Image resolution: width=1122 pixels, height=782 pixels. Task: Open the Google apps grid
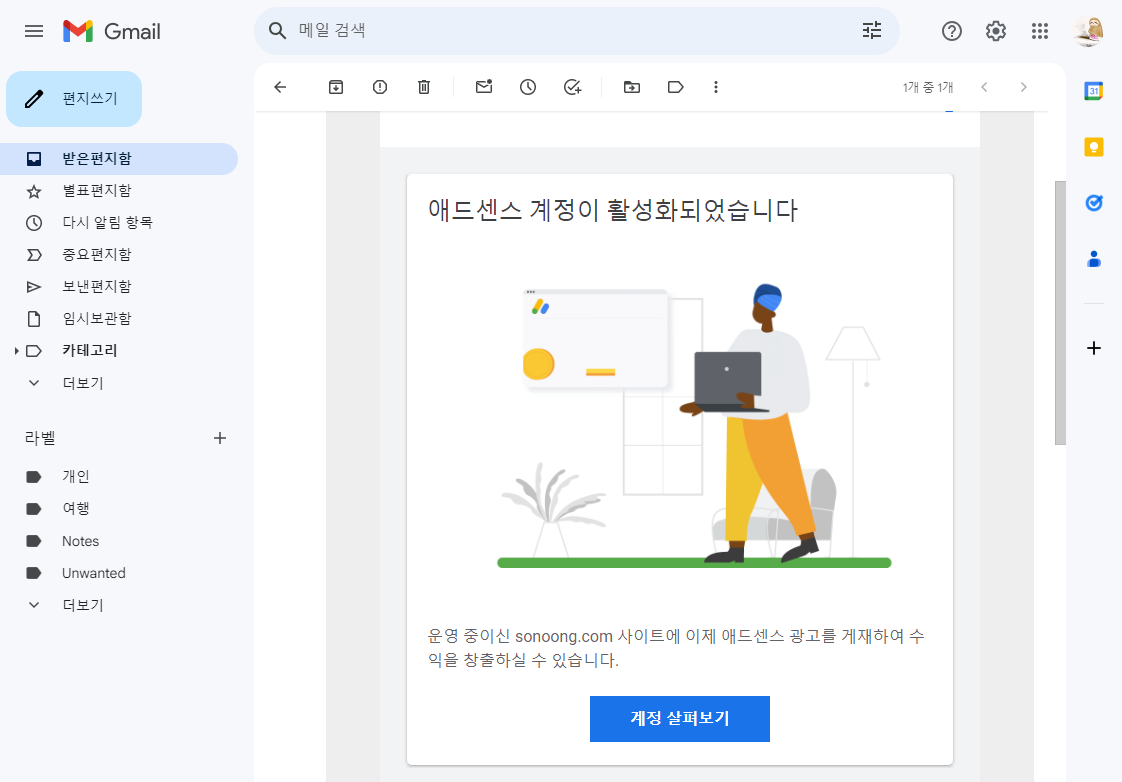pyautogui.click(x=1040, y=31)
